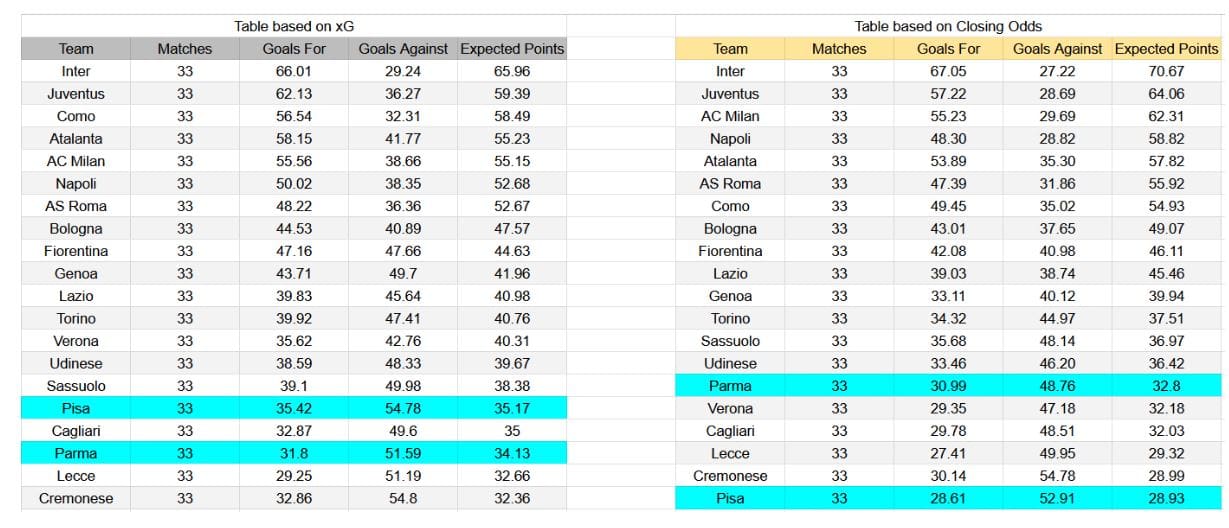Click the highlighted Pisa cell in xG table
The image size is (1229, 528).
(x=76, y=408)
